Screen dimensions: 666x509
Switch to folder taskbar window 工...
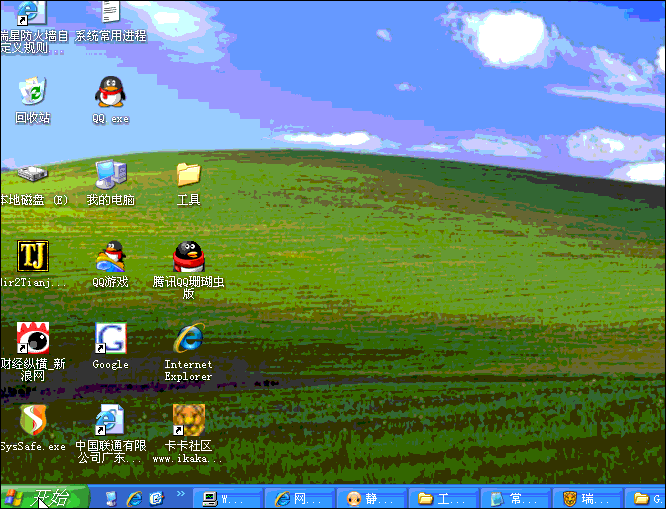click(x=443, y=498)
